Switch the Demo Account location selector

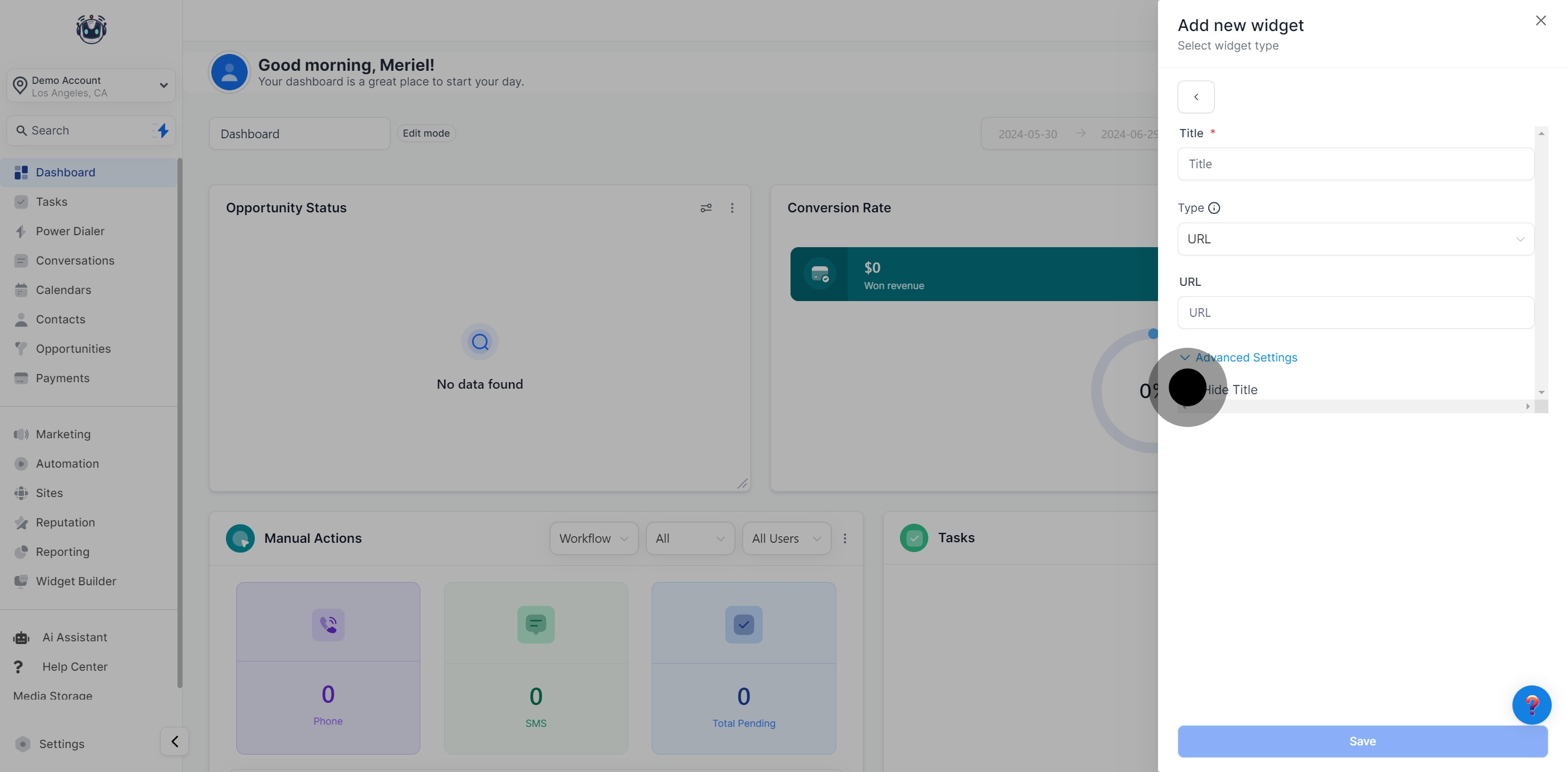(x=91, y=86)
